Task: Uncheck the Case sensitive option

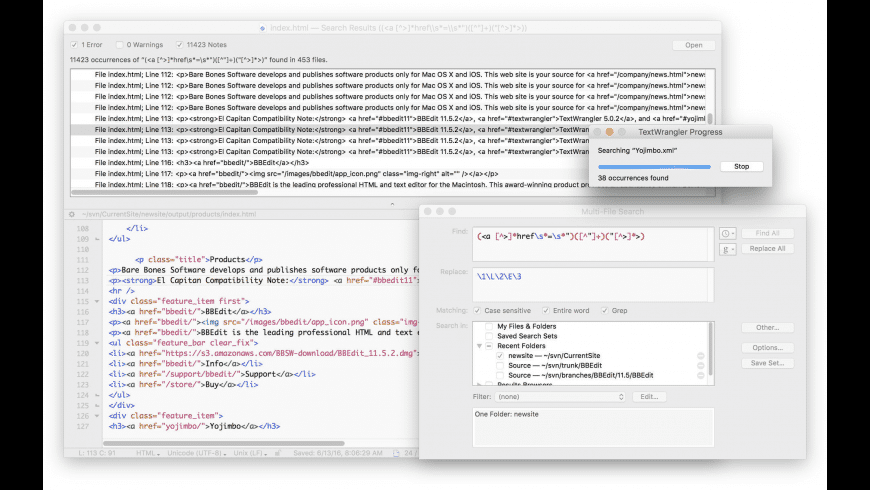Action: click(x=477, y=311)
